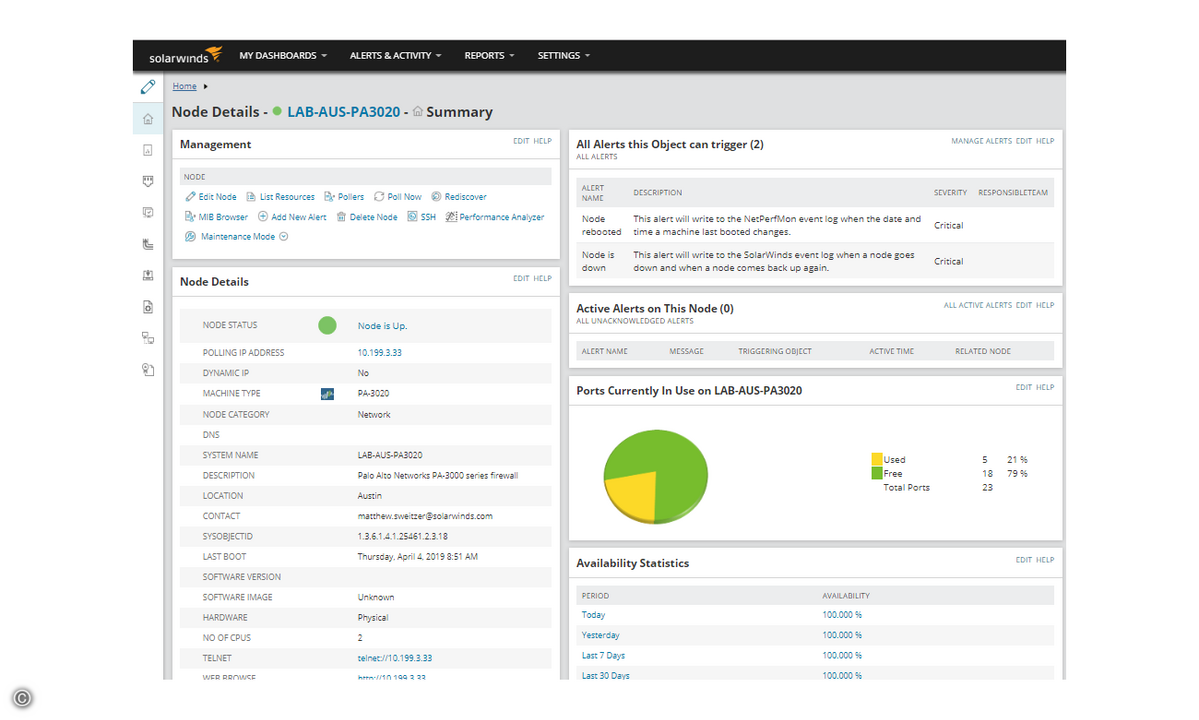1199x720 pixels.
Task: Click the Home breadcrumb link
Action: [x=184, y=86]
